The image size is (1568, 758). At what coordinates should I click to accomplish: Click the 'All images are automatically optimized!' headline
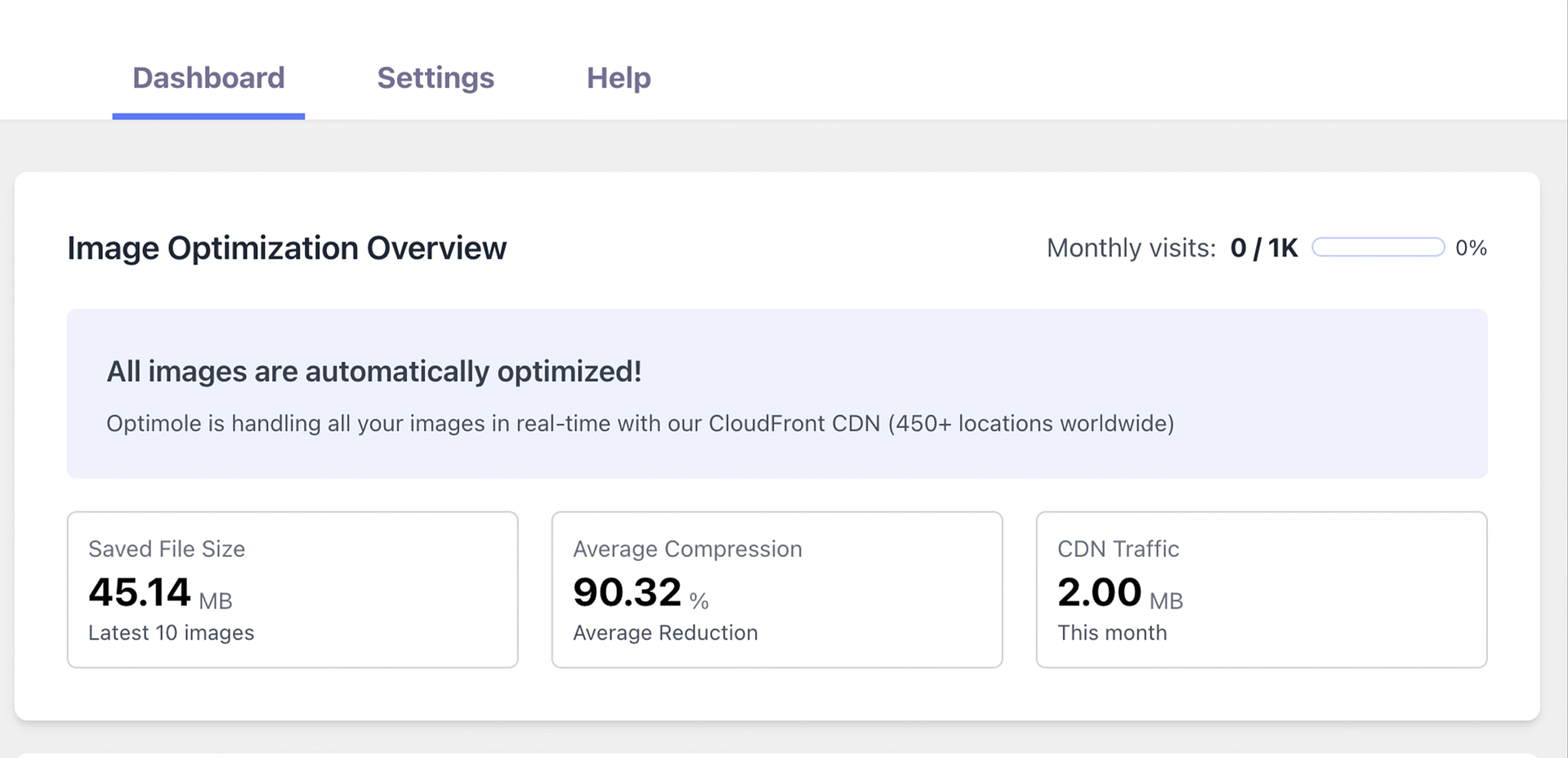373,372
